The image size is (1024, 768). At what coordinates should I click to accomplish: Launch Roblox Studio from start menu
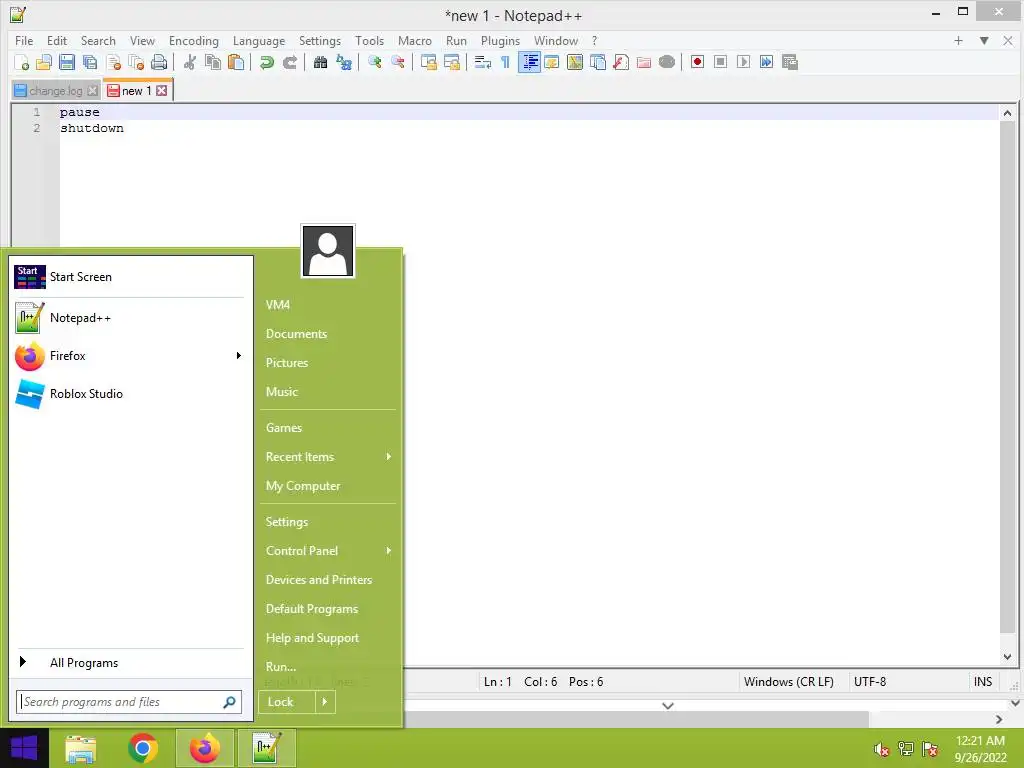(x=129, y=394)
